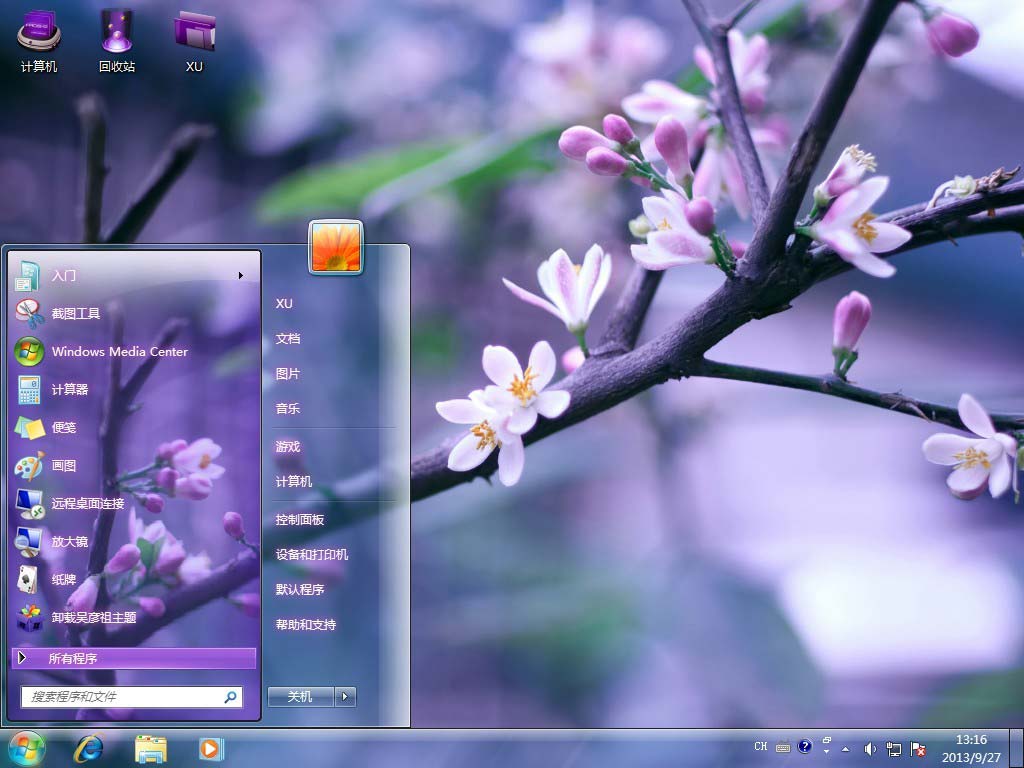Viewport: 1024px width, 768px height.
Task: Expand 所有程序 all programs list
Action: point(72,658)
